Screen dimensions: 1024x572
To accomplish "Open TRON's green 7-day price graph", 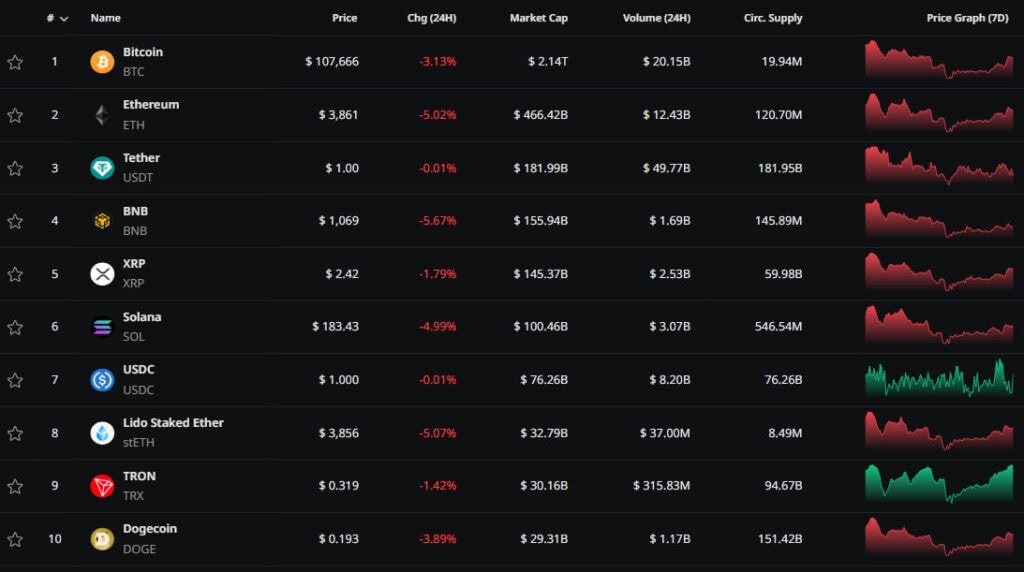I will point(938,485).
